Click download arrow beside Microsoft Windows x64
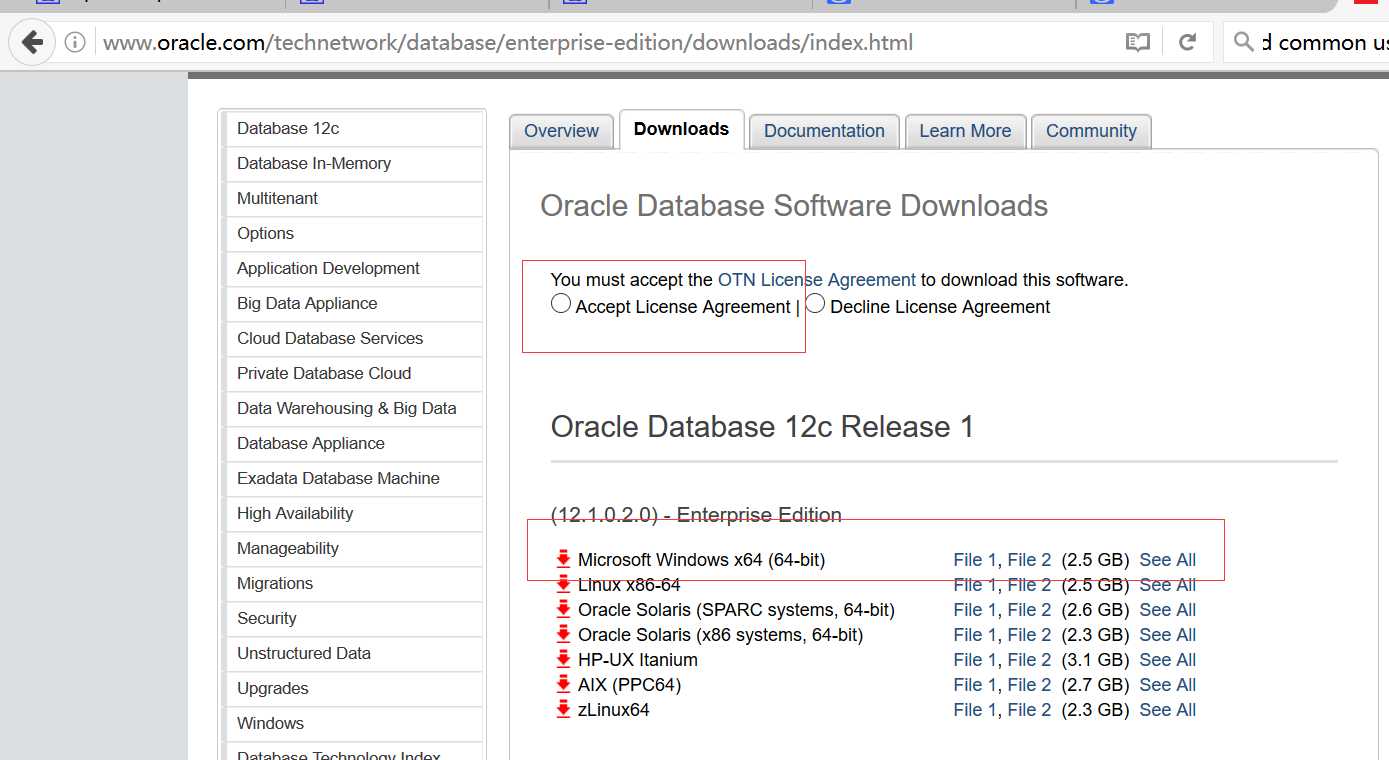This screenshot has width=1389, height=760. click(564, 560)
